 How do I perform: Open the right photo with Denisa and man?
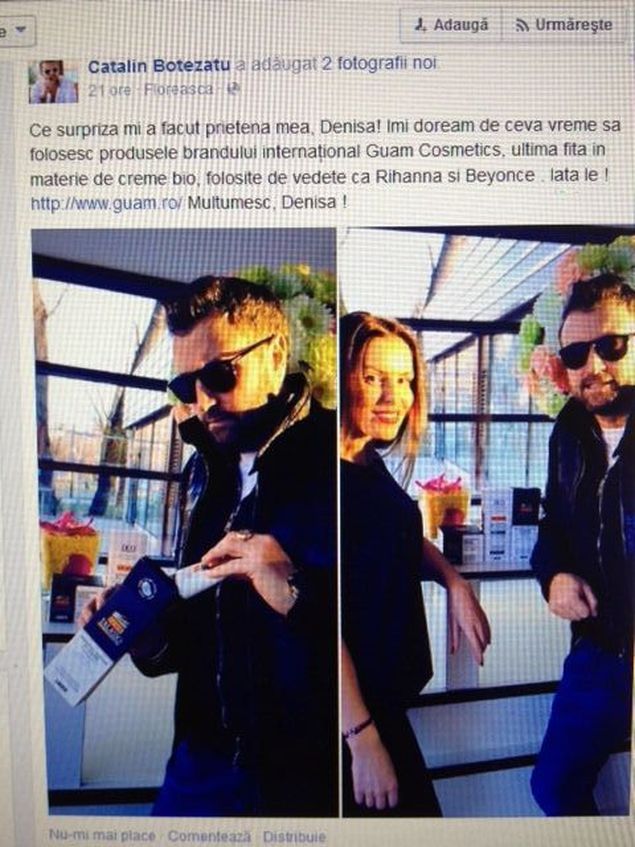tap(487, 521)
